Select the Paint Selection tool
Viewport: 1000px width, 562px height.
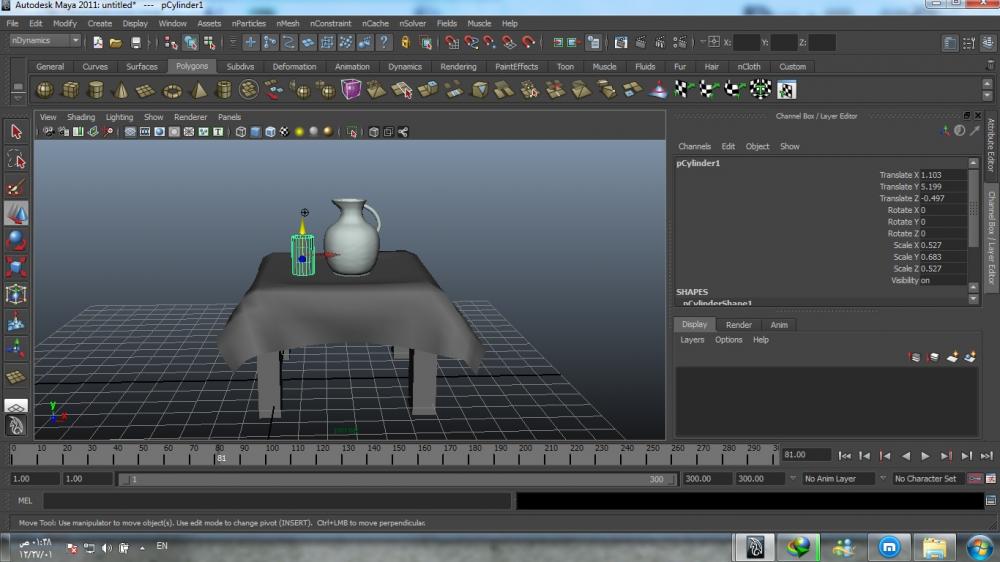16,187
